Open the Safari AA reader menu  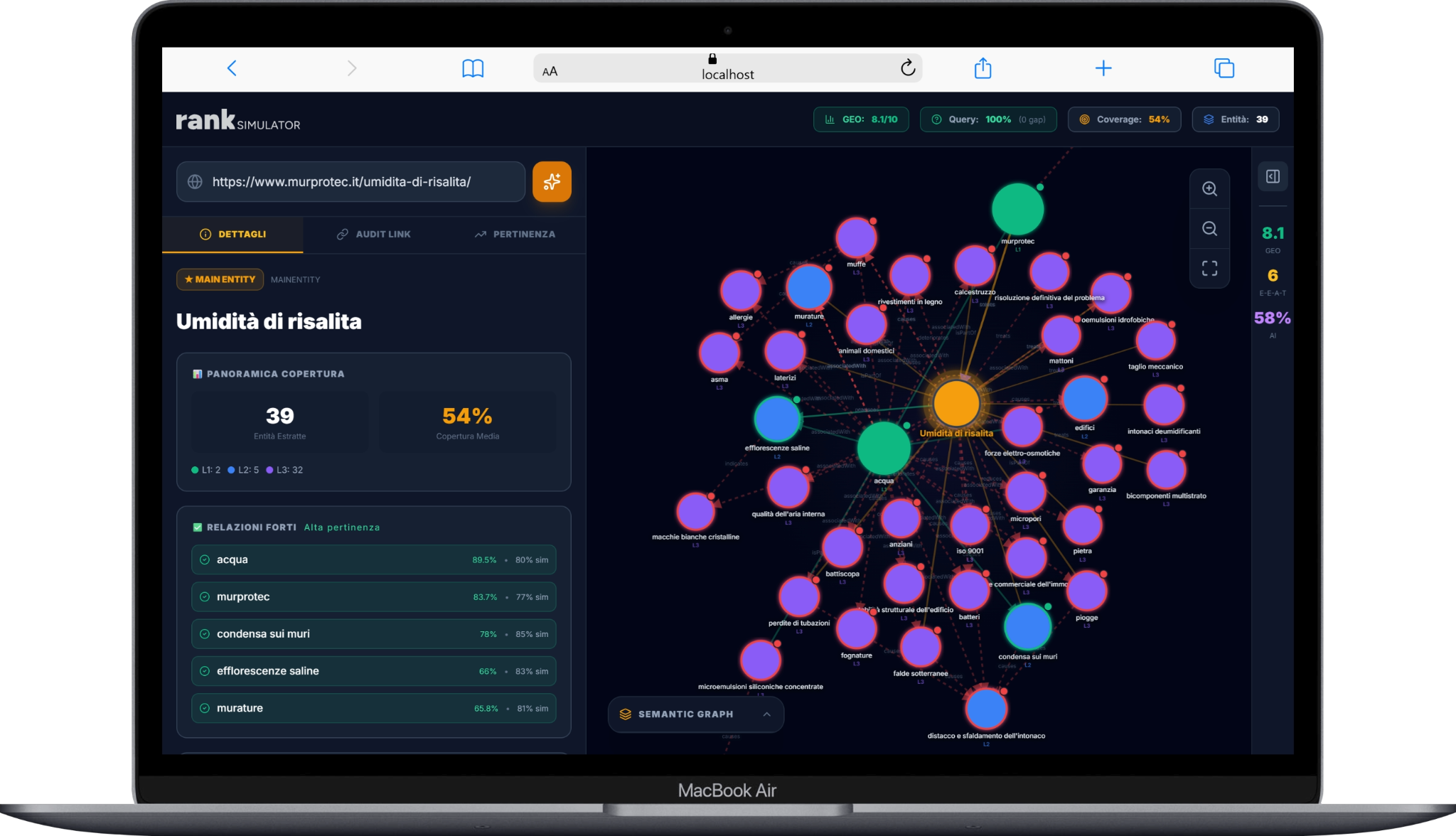[550, 71]
